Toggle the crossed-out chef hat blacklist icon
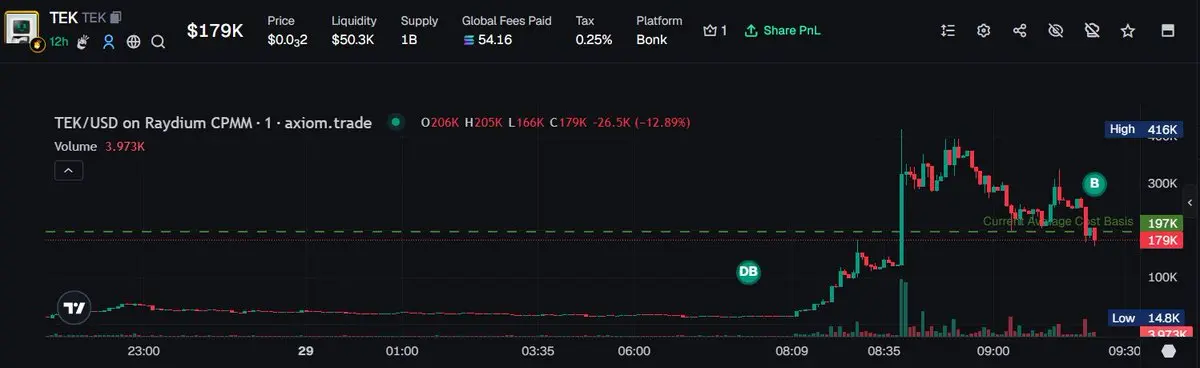1200x368 pixels. click(x=1091, y=31)
